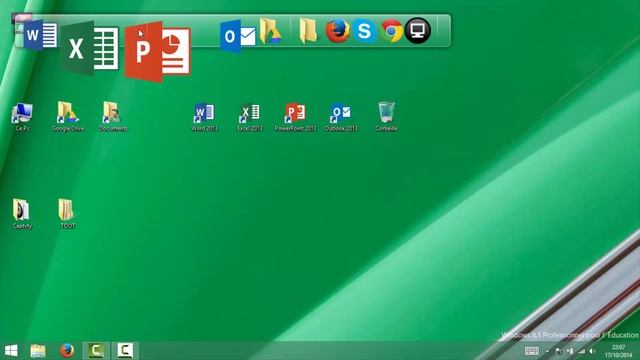Open the clock showing 22:07
640x360 pixels.
click(x=618, y=351)
